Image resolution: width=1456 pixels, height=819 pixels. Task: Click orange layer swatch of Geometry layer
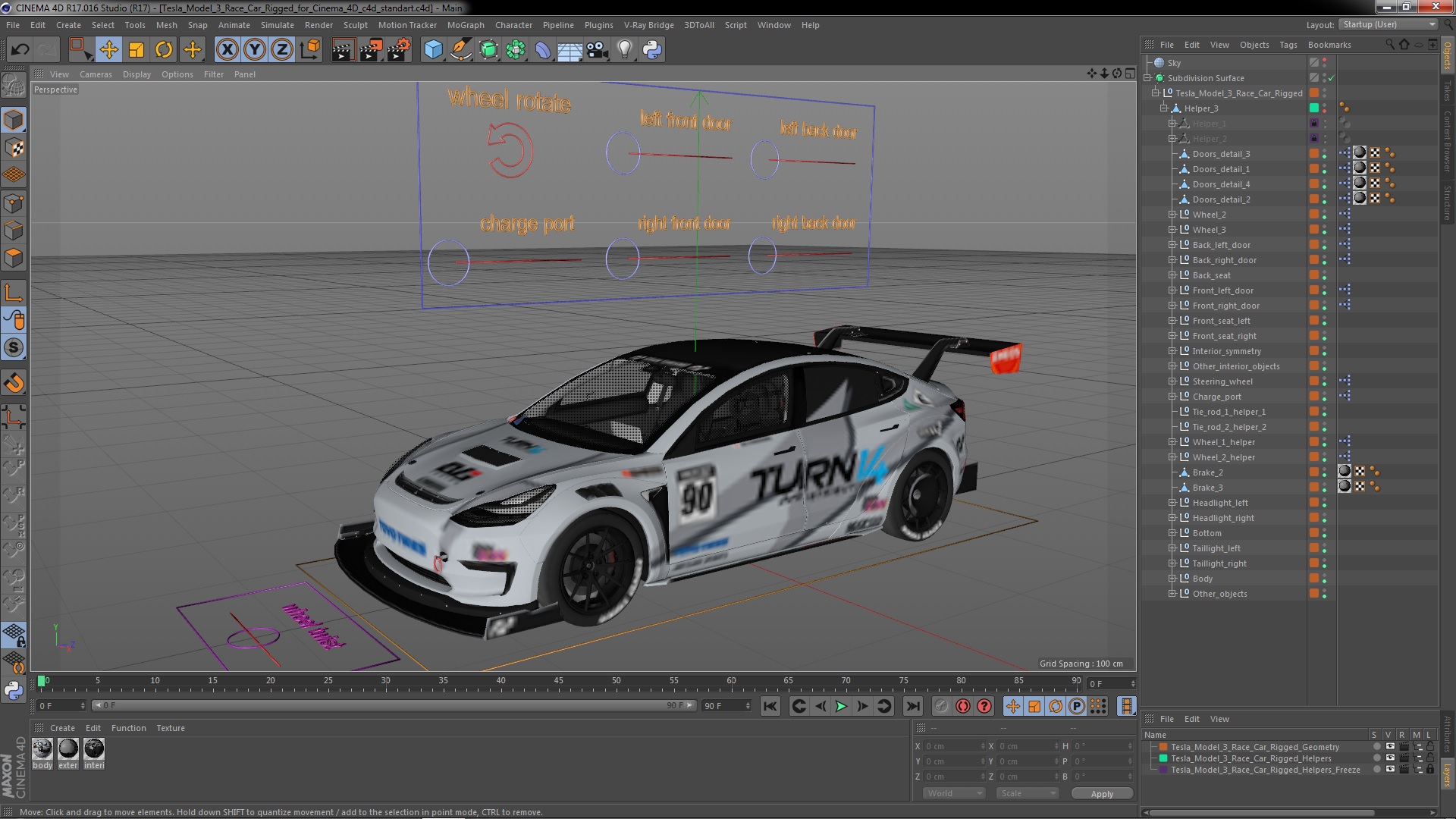click(x=1163, y=747)
